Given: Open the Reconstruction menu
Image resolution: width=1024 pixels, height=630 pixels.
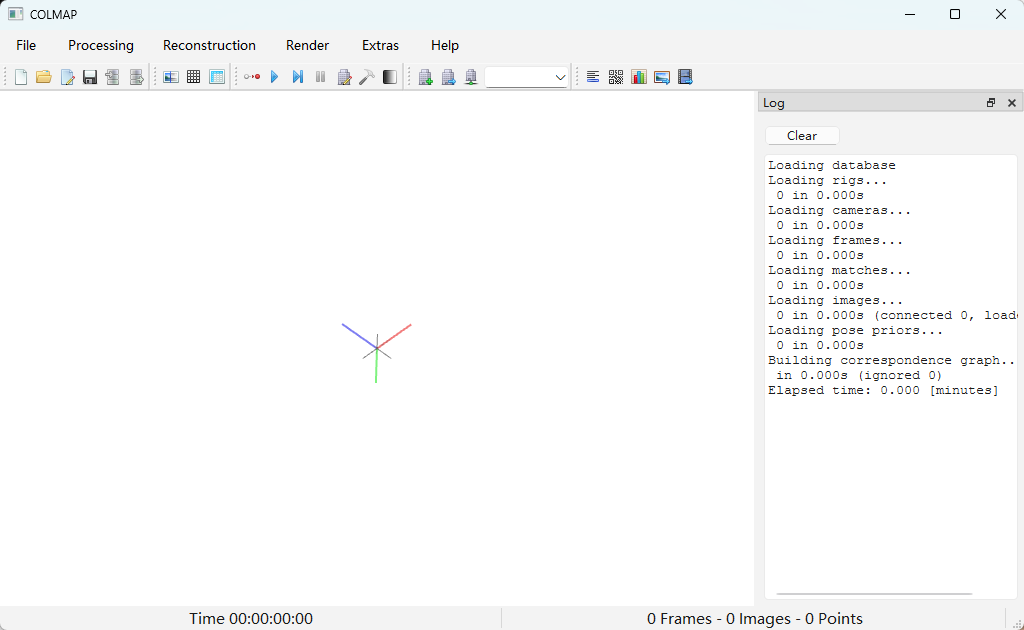Looking at the screenshot, I should [x=209, y=45].
